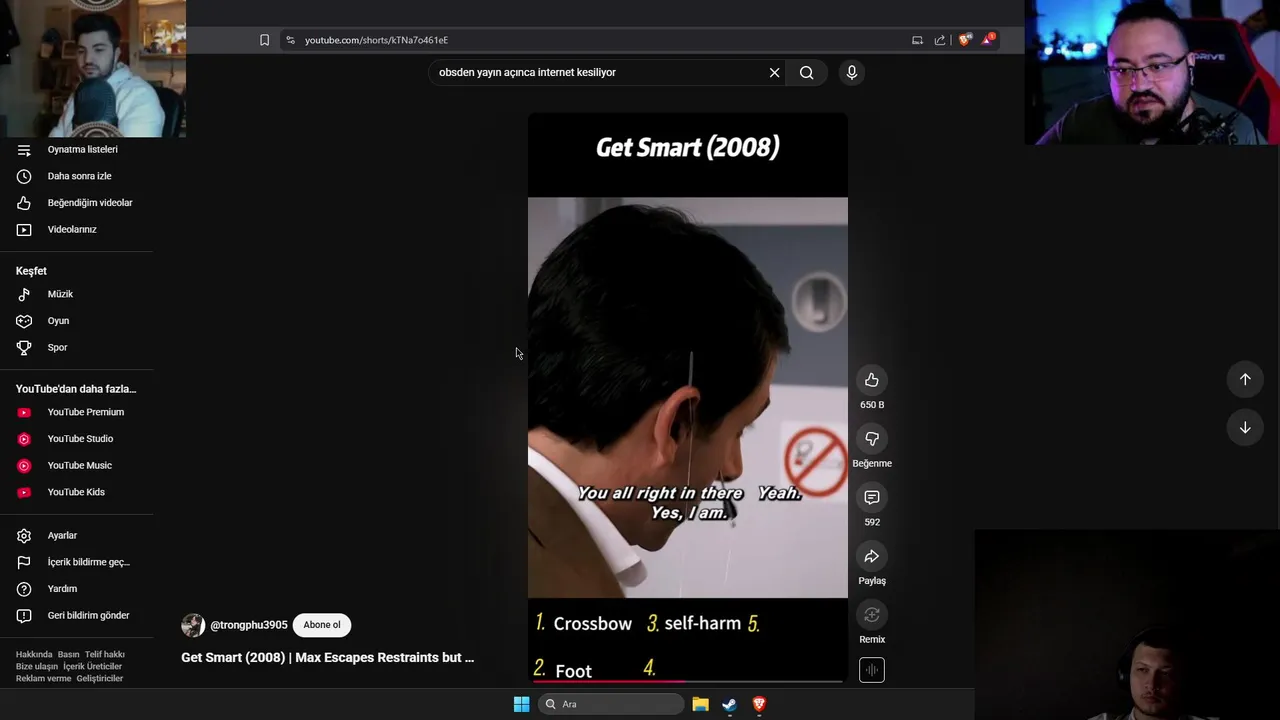The height and width of the screenshot is (720, 1280).
Task: Click the magnifier search button
Action: (x=807, y=72)
